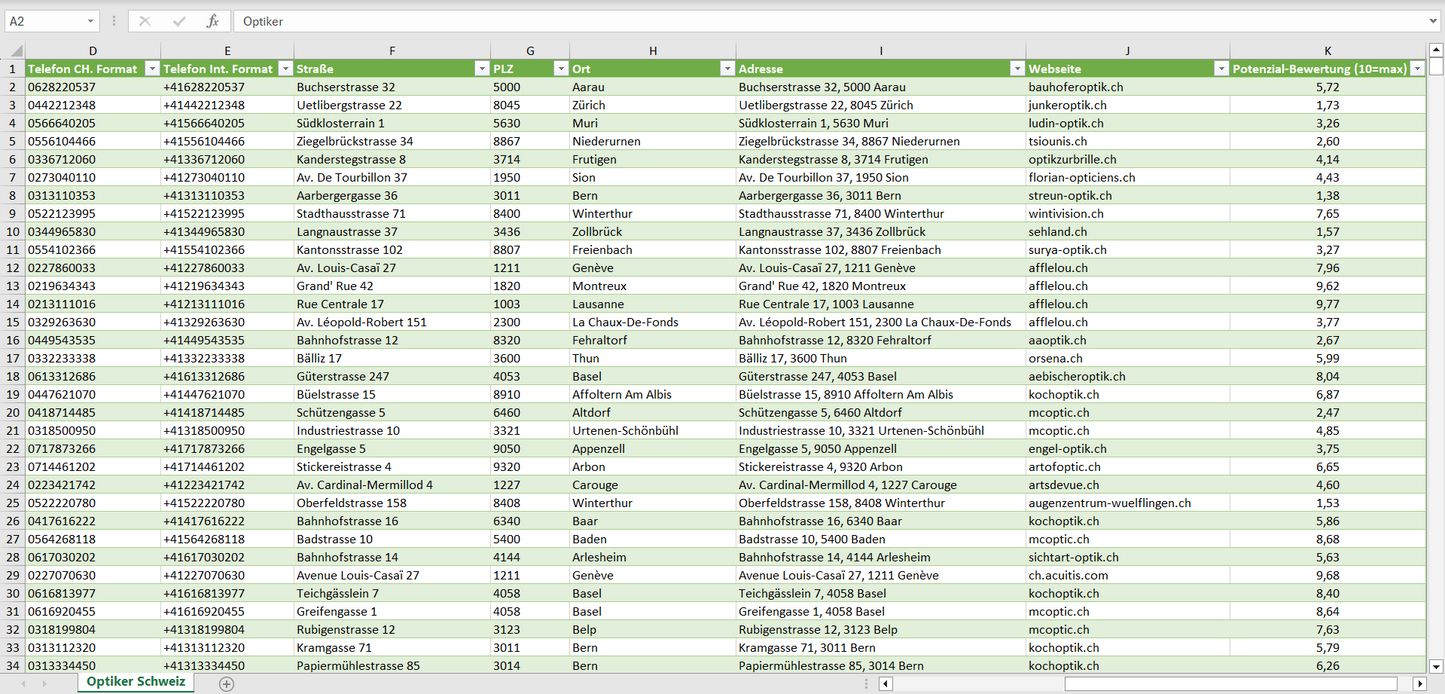1445x694 pixels.
Task: Open the filter dropdown for Straße column
Action: pyautogui.click(x=480, y=69)
